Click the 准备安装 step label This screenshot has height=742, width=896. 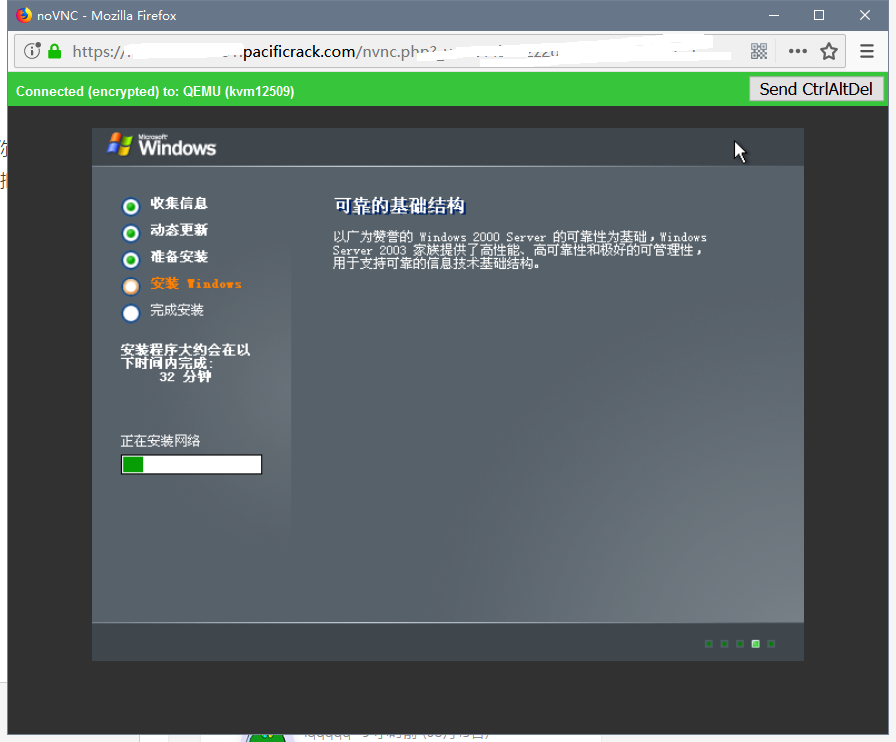pos(179,257)
